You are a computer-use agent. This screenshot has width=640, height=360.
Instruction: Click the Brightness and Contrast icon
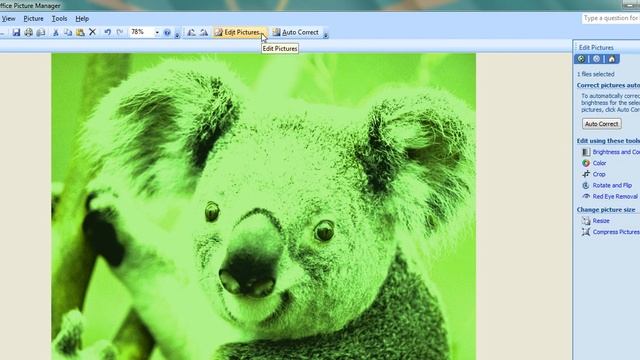coord(586,152)
